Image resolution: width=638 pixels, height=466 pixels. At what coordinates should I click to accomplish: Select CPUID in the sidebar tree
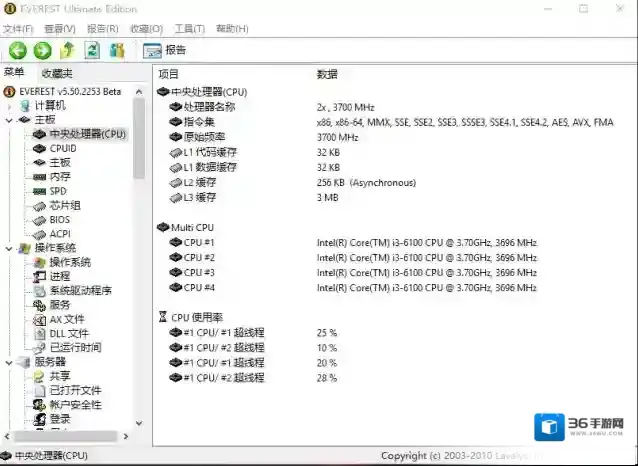tap(62, 148)
